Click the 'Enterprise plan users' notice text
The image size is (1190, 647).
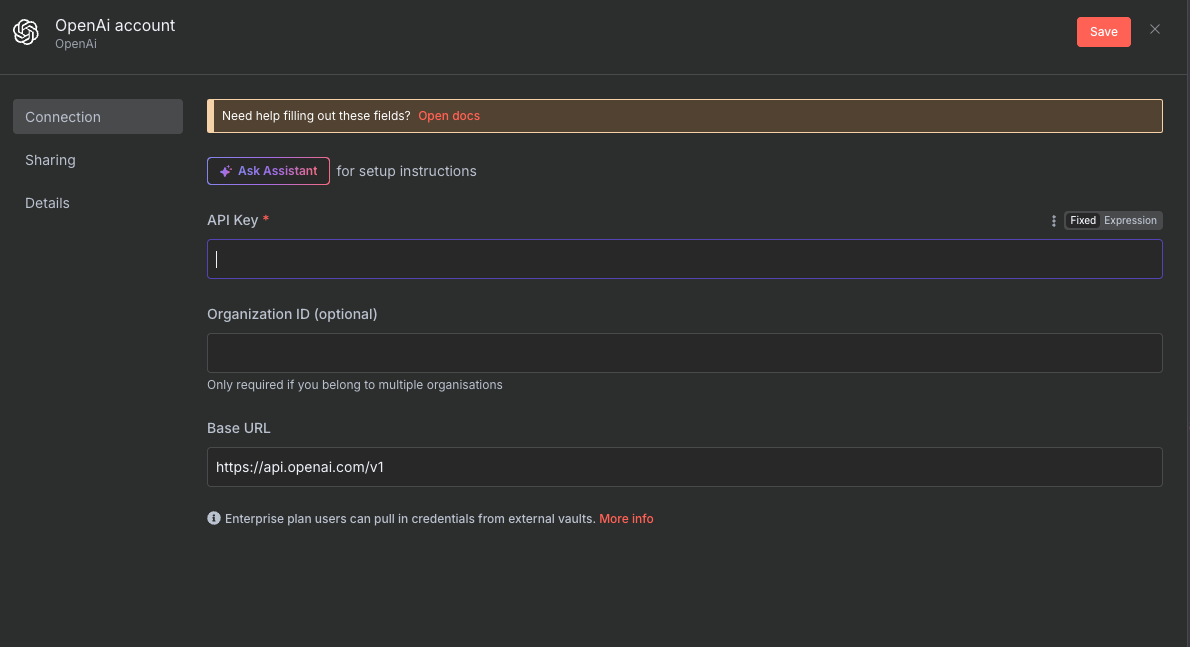pos(410,519)
